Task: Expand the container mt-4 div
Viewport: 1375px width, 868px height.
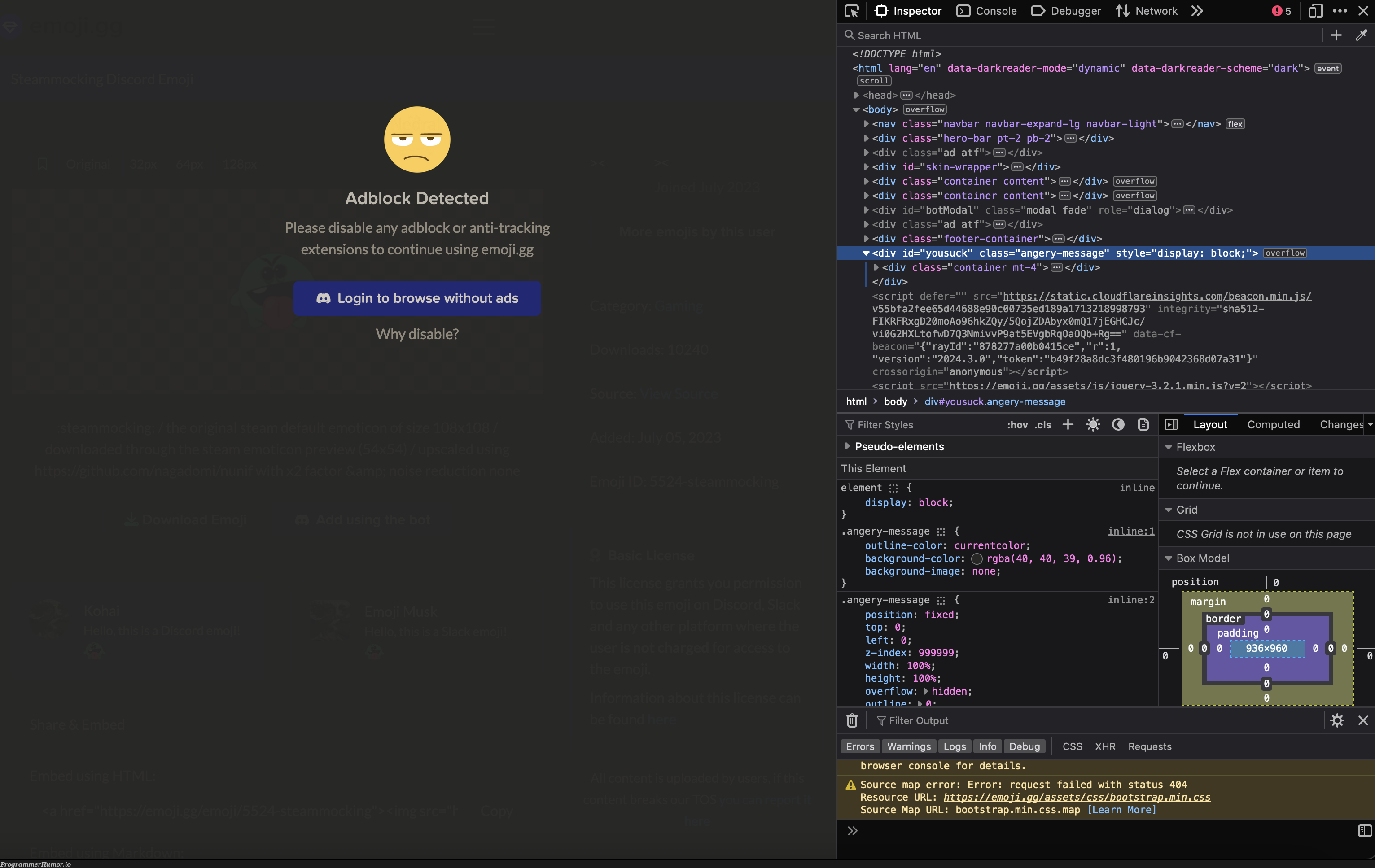Action: (876, 267)
